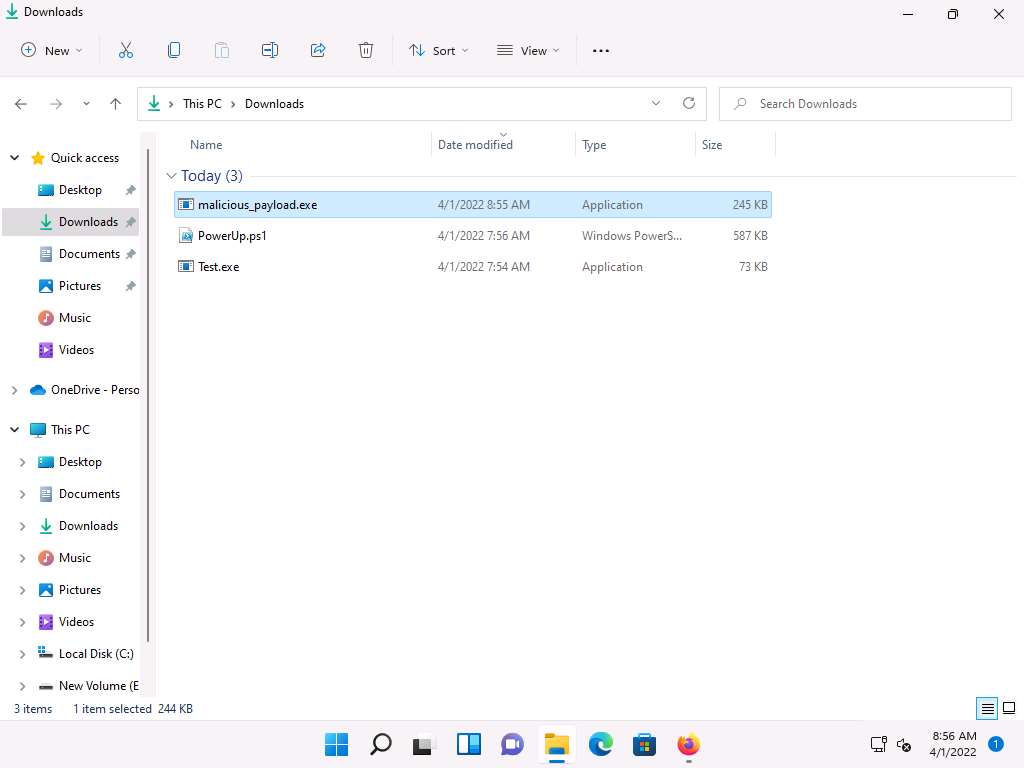The image size is (1024, 768).
Task: Open the Sort dropdown menu
Action: click(x=438, y=50)
